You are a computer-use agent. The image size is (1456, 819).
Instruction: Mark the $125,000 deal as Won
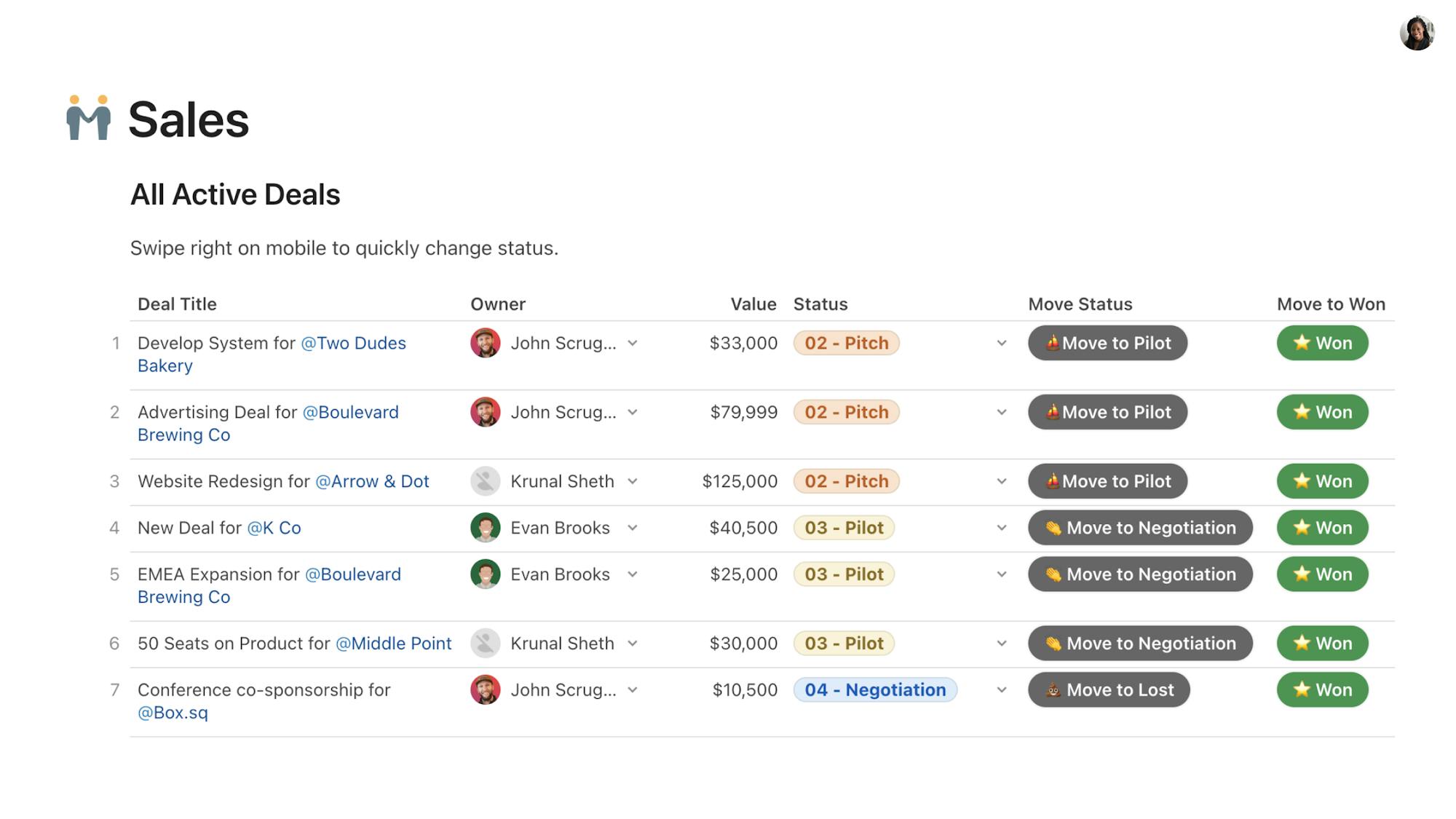click(x=1322, y=481)
